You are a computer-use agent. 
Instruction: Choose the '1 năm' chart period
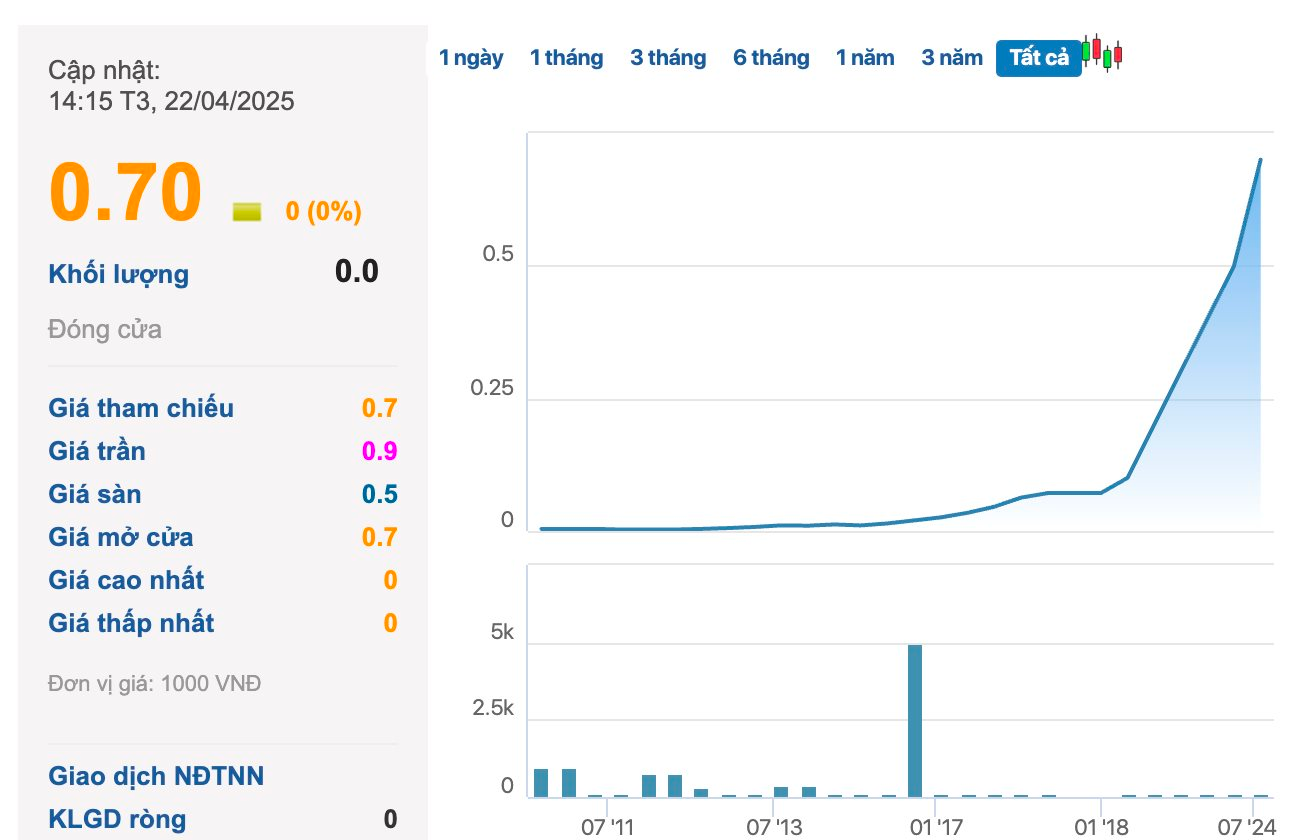tap(865, 58)
